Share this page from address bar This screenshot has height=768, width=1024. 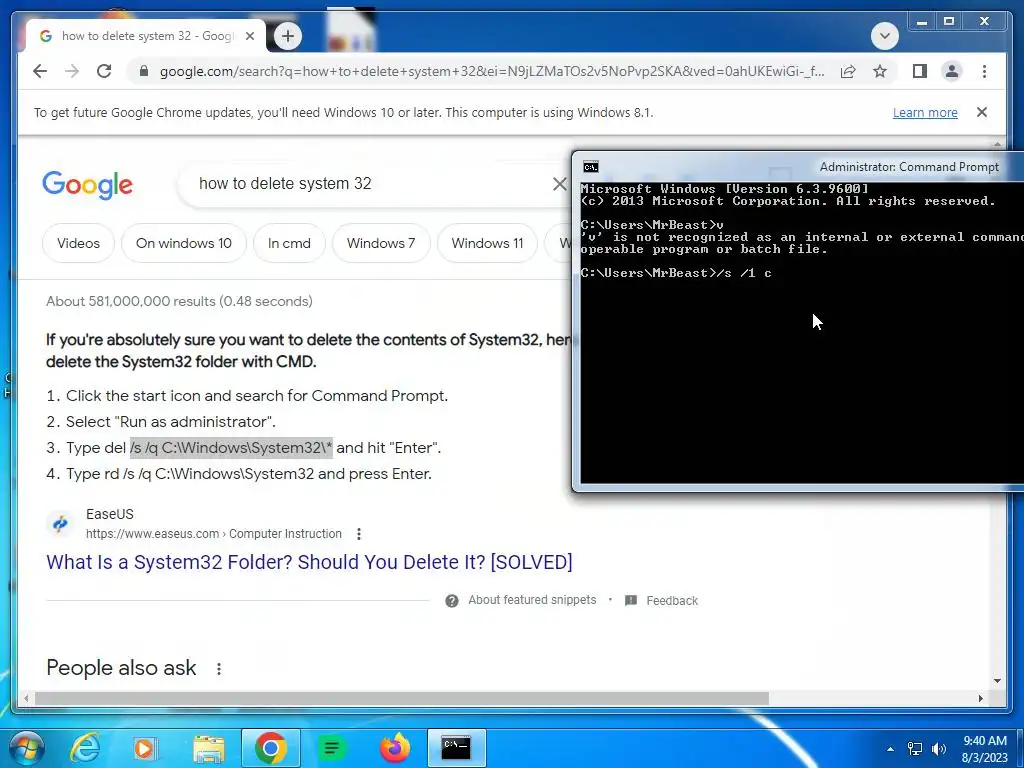[848, 71]
